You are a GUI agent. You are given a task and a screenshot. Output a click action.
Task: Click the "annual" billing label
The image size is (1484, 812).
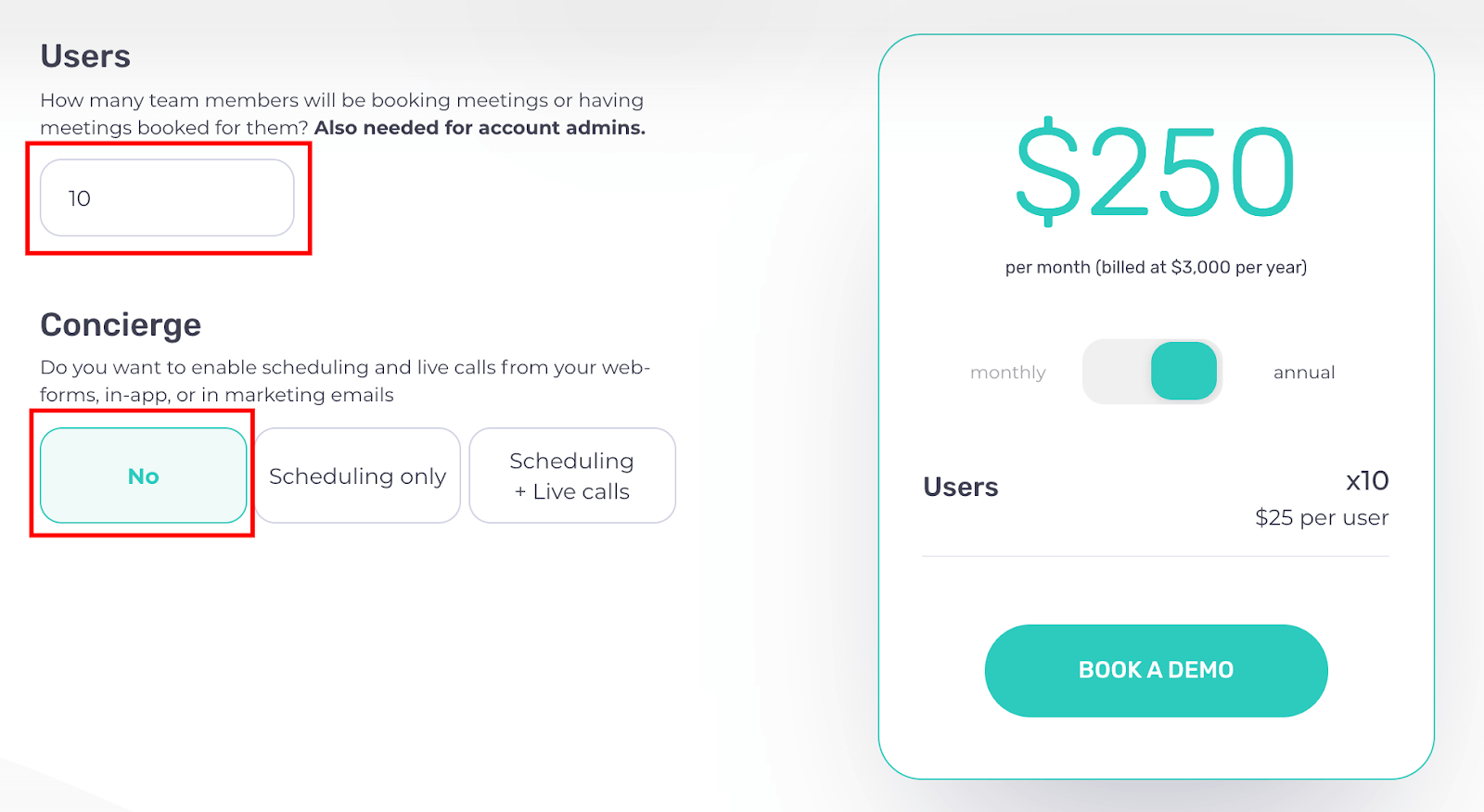(x=1303, y=373)
